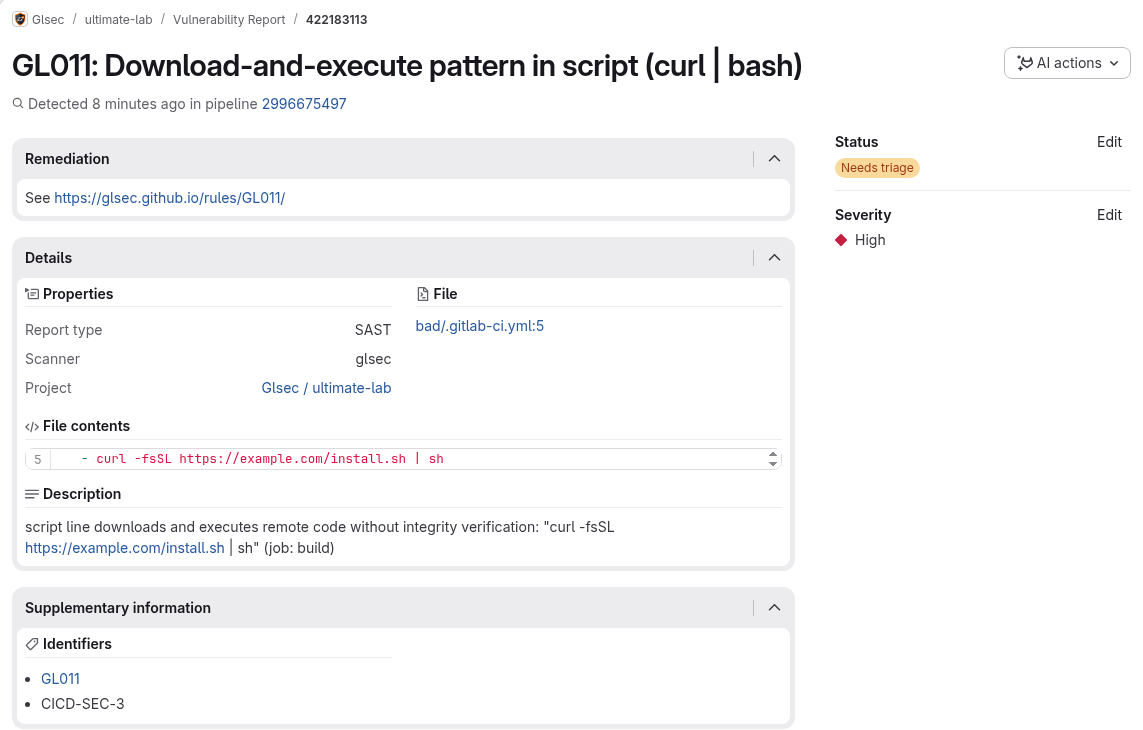This screenshot has width=1143, height=730.
Task: Select the glsec scanner value
Action: (373, 360)
